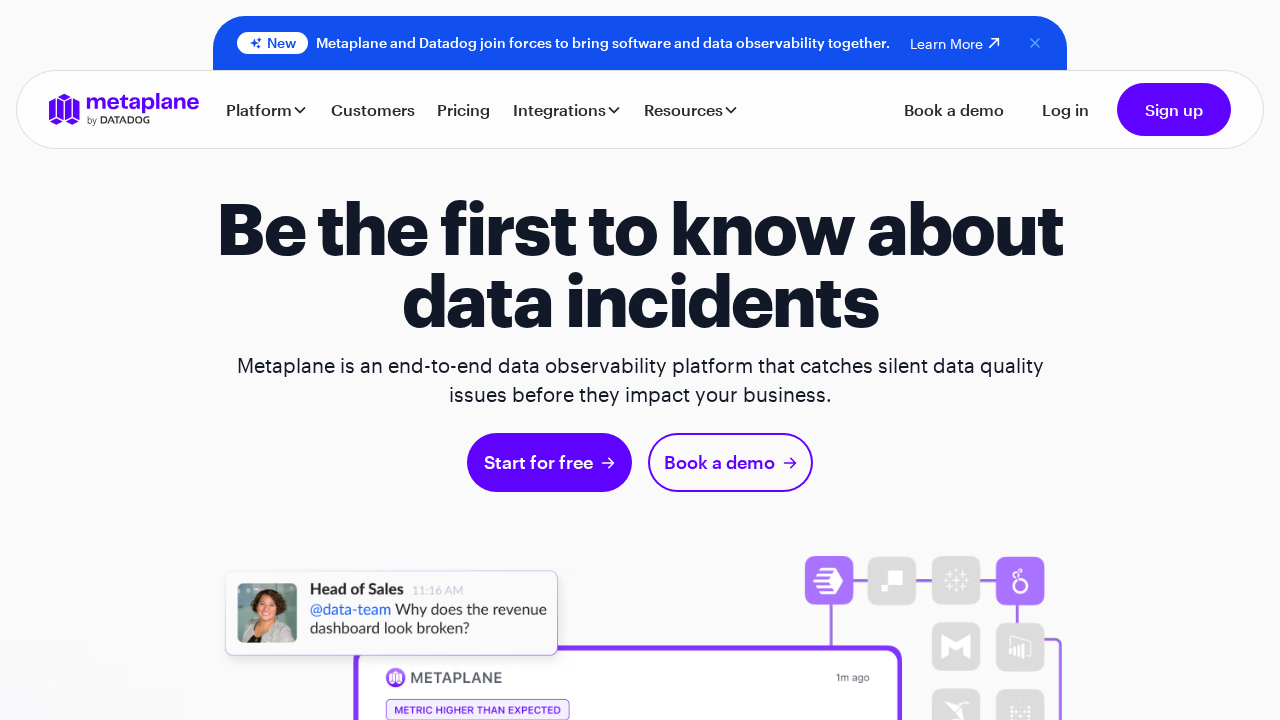Click the gray M-shaped integration icon
Viewport: 1280px width, 720px height.
[x=955, y=647]
